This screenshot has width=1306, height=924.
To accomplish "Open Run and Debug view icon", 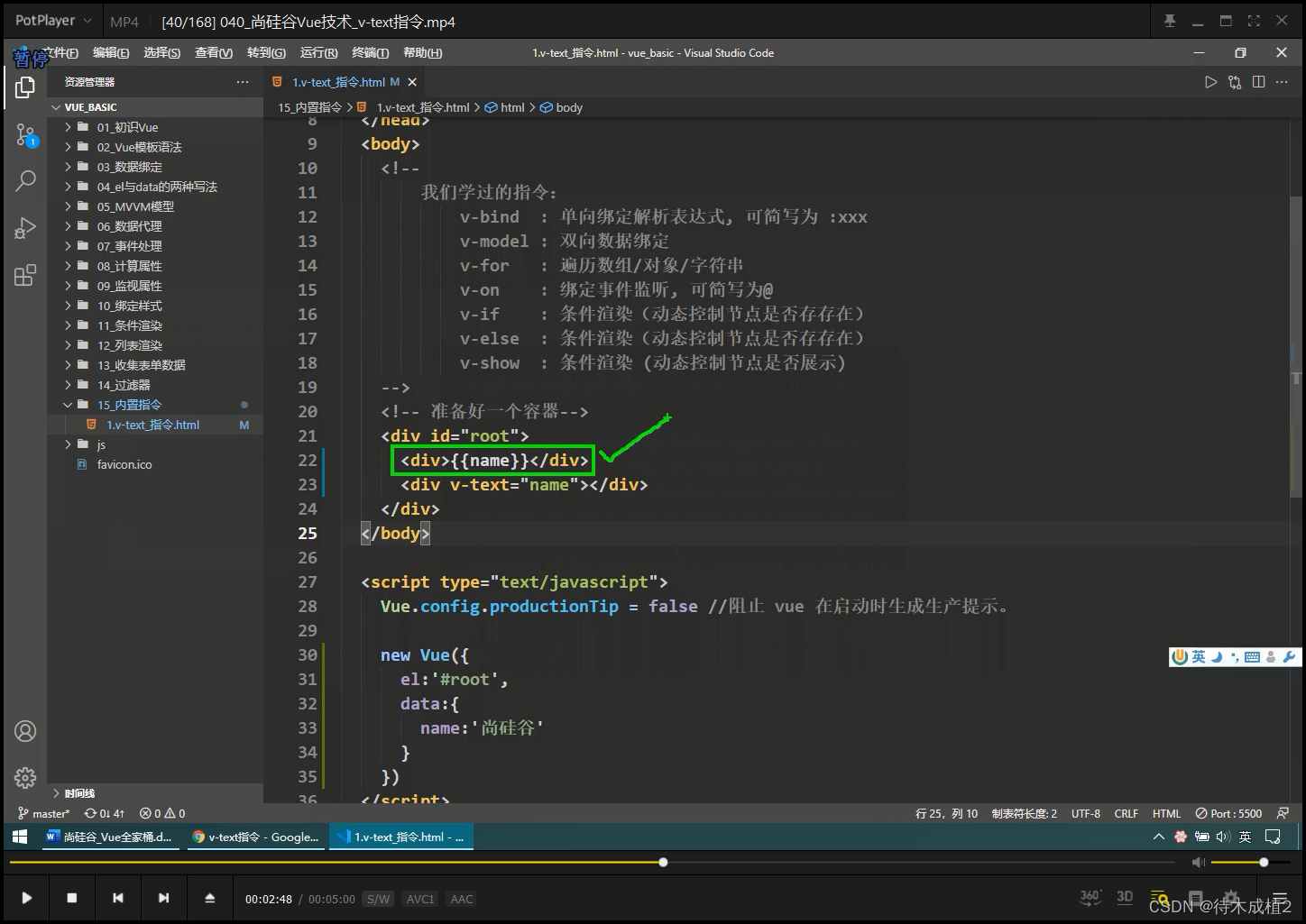I will 25,228.
